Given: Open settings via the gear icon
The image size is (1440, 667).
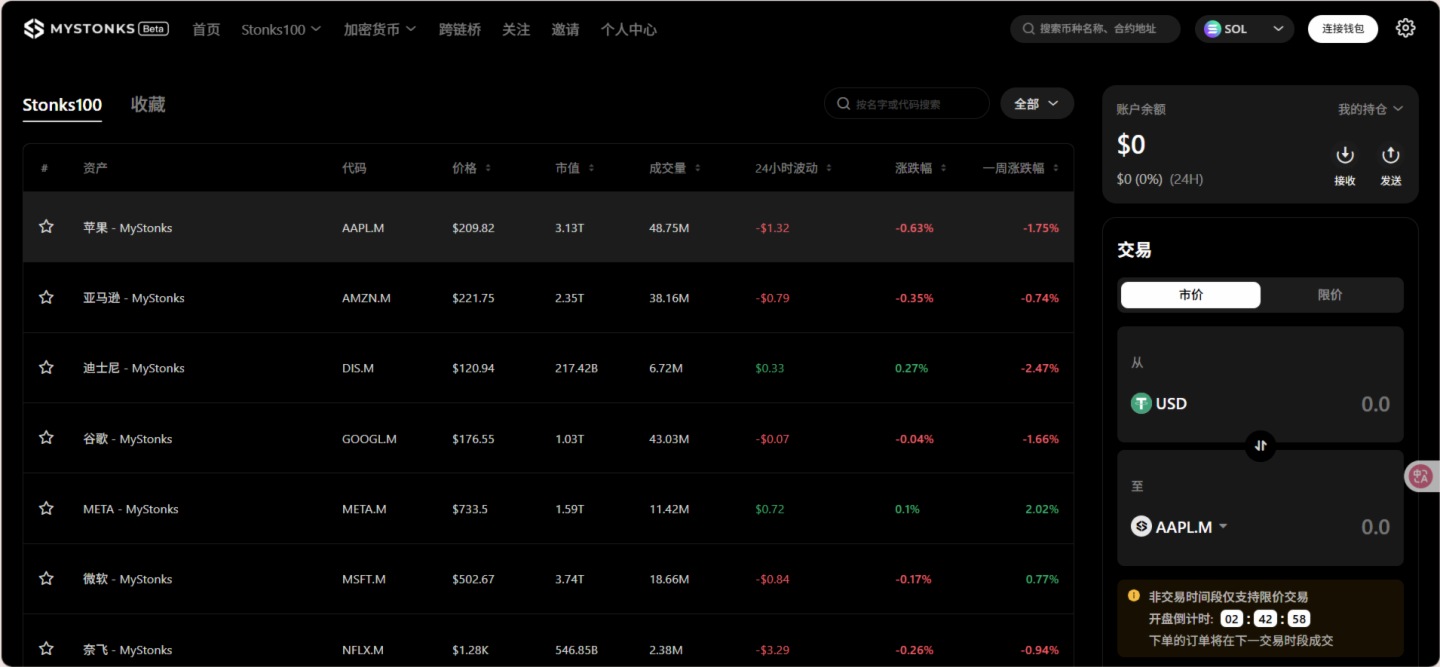Looking at the screenshot, I should click(x=1405, y=27).
